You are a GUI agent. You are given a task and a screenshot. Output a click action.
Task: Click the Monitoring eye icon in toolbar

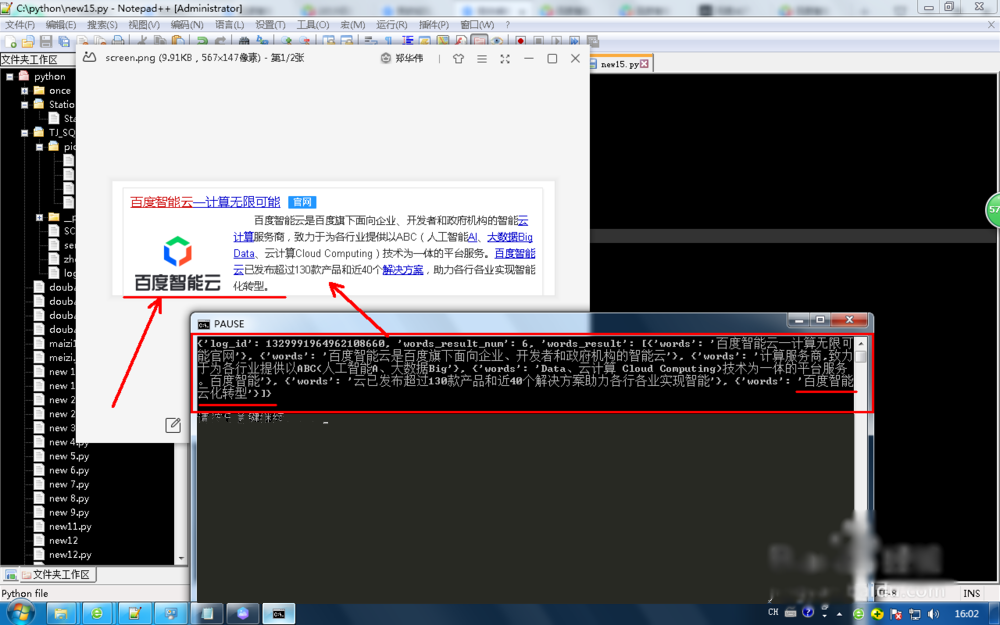497,41
